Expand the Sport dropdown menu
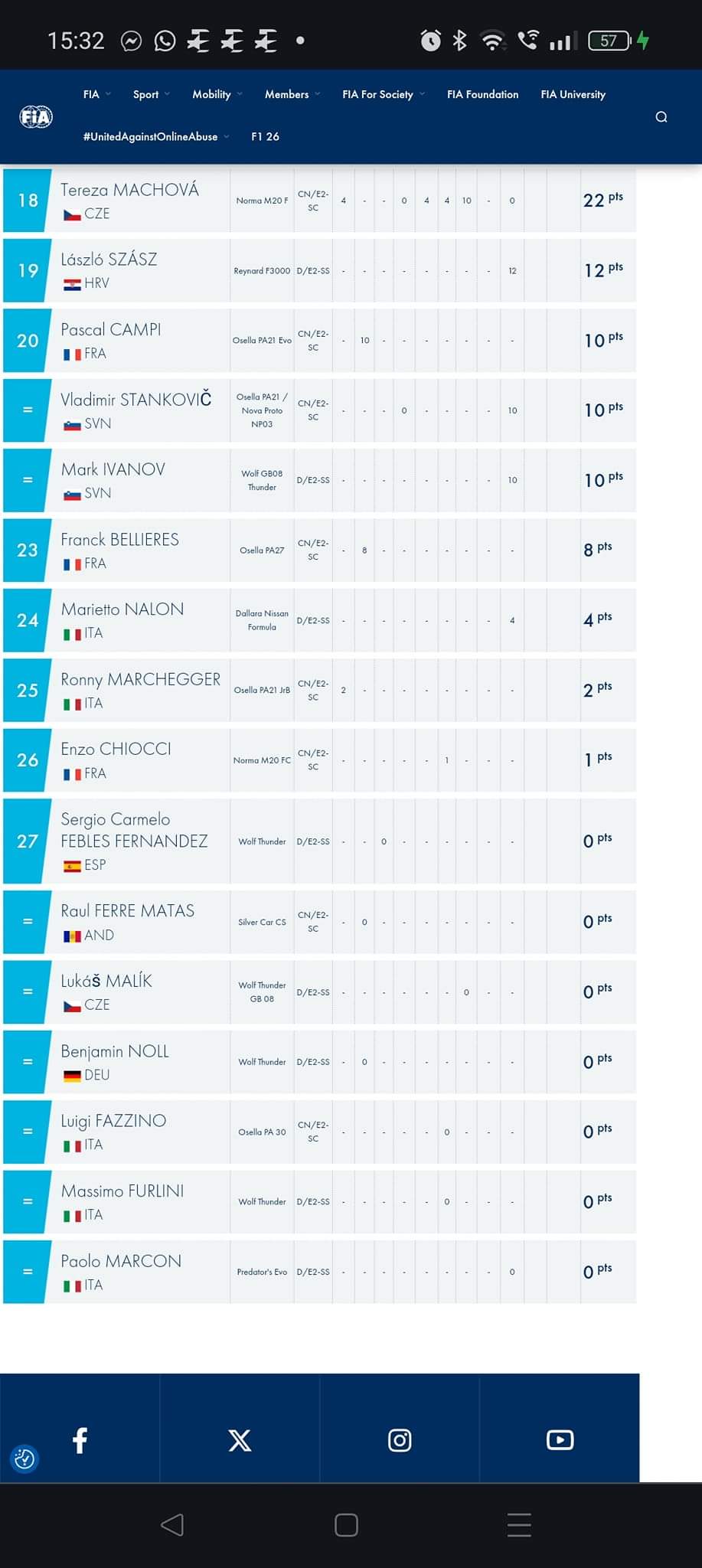The image size is (702, 1568). point(151,94)
